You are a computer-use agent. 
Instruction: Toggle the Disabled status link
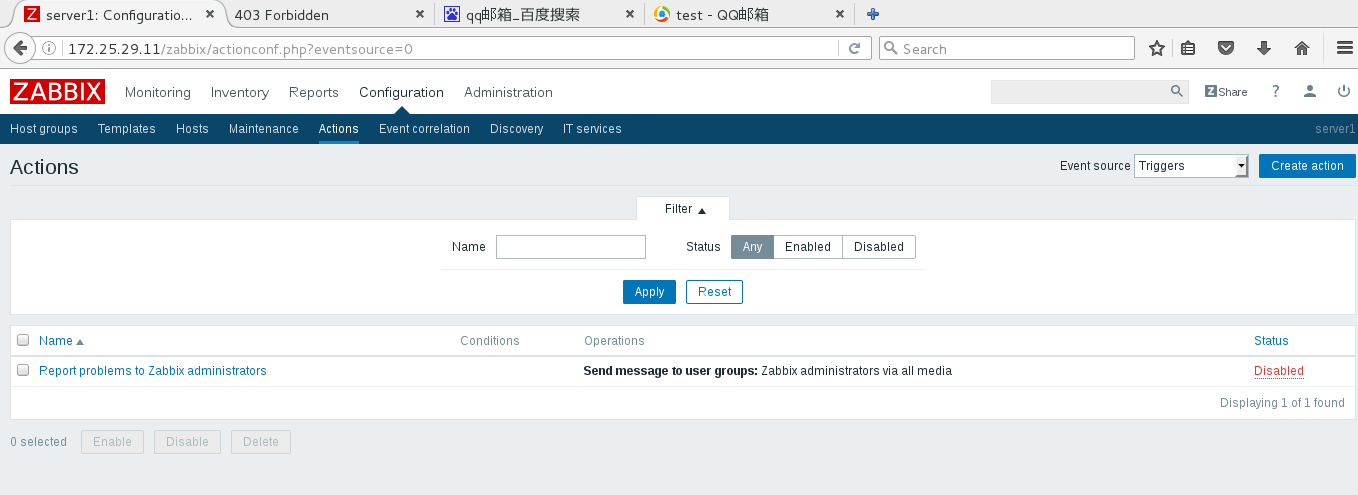coord(1279,371)
